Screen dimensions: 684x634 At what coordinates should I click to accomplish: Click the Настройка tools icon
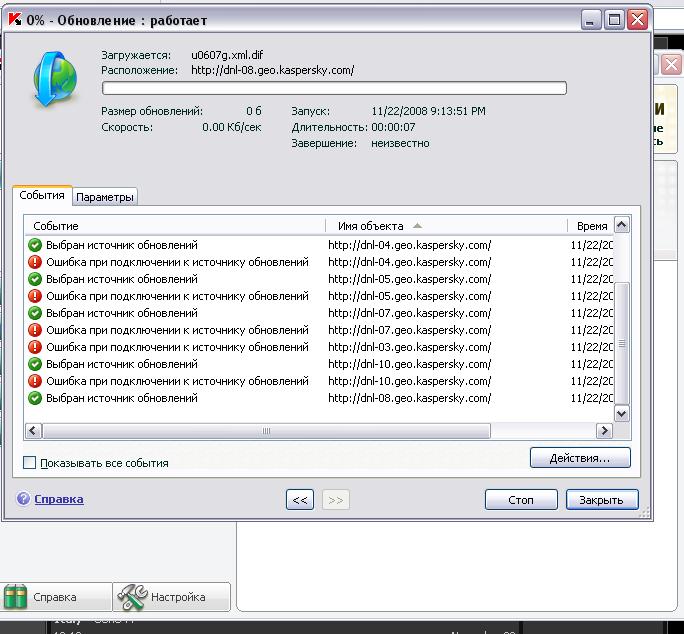click(132, 597)
